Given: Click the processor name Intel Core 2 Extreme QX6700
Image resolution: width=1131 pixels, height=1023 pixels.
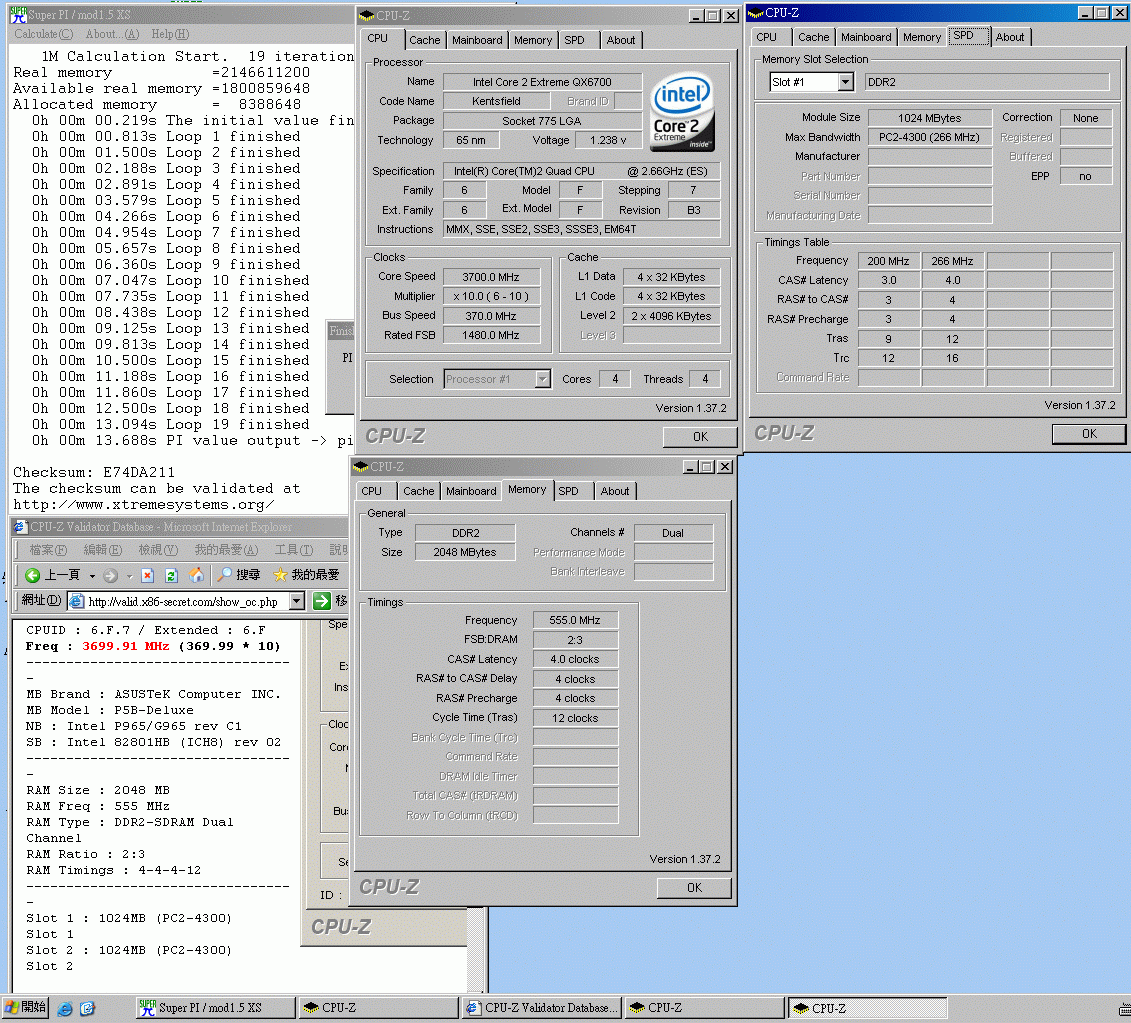Looking at the screenshot, I should [542, 82].
